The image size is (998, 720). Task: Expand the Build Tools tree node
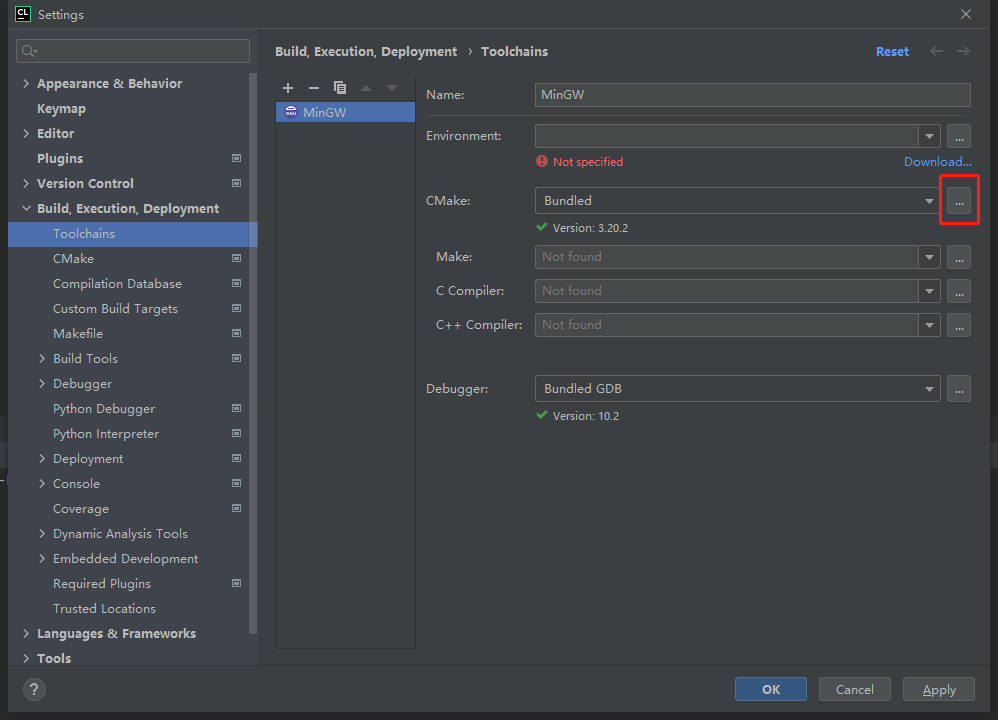(x=42, y=359)
